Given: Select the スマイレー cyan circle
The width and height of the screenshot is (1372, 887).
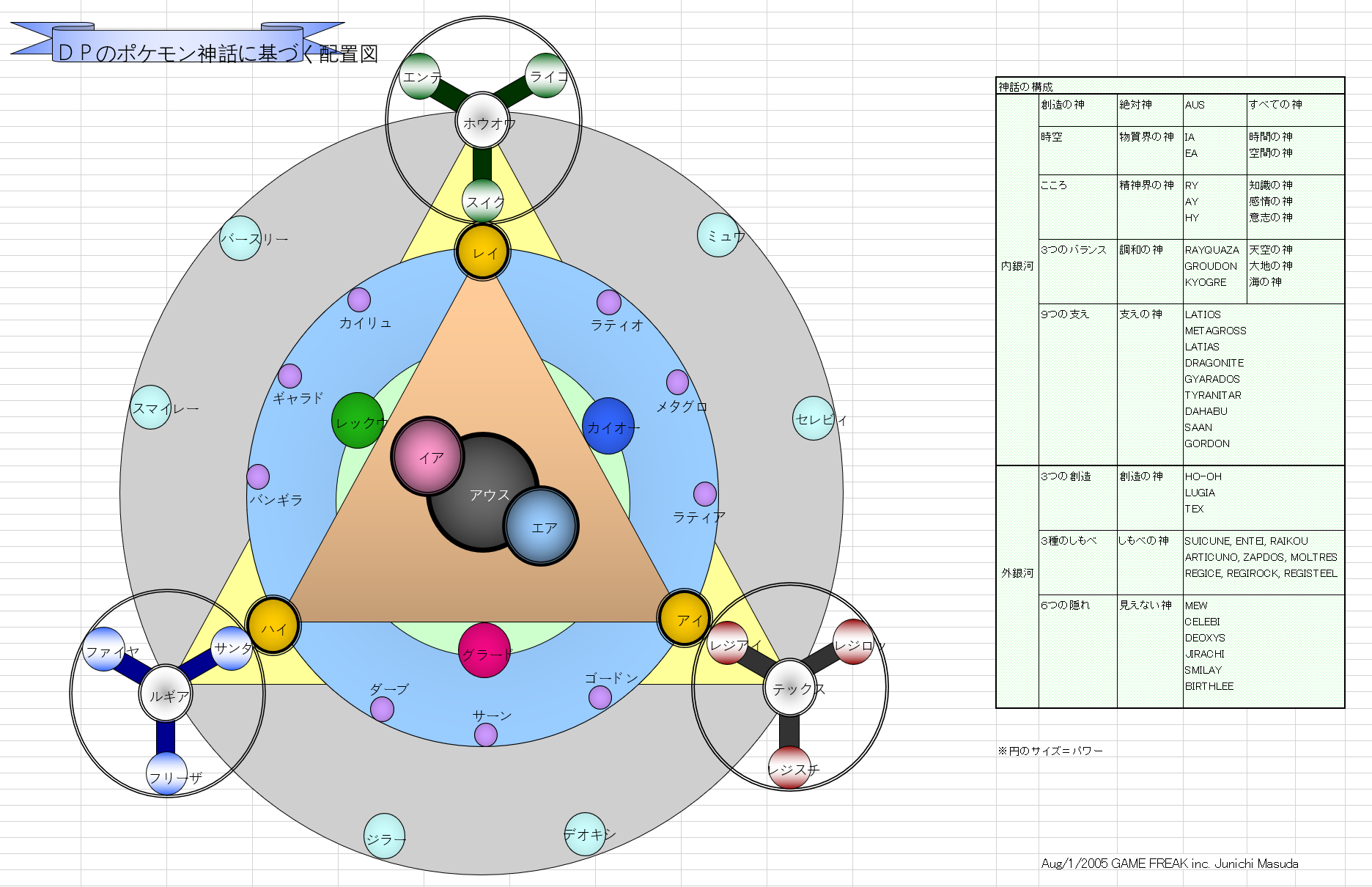Looking at the screenshot, I should tap(150, 407).
